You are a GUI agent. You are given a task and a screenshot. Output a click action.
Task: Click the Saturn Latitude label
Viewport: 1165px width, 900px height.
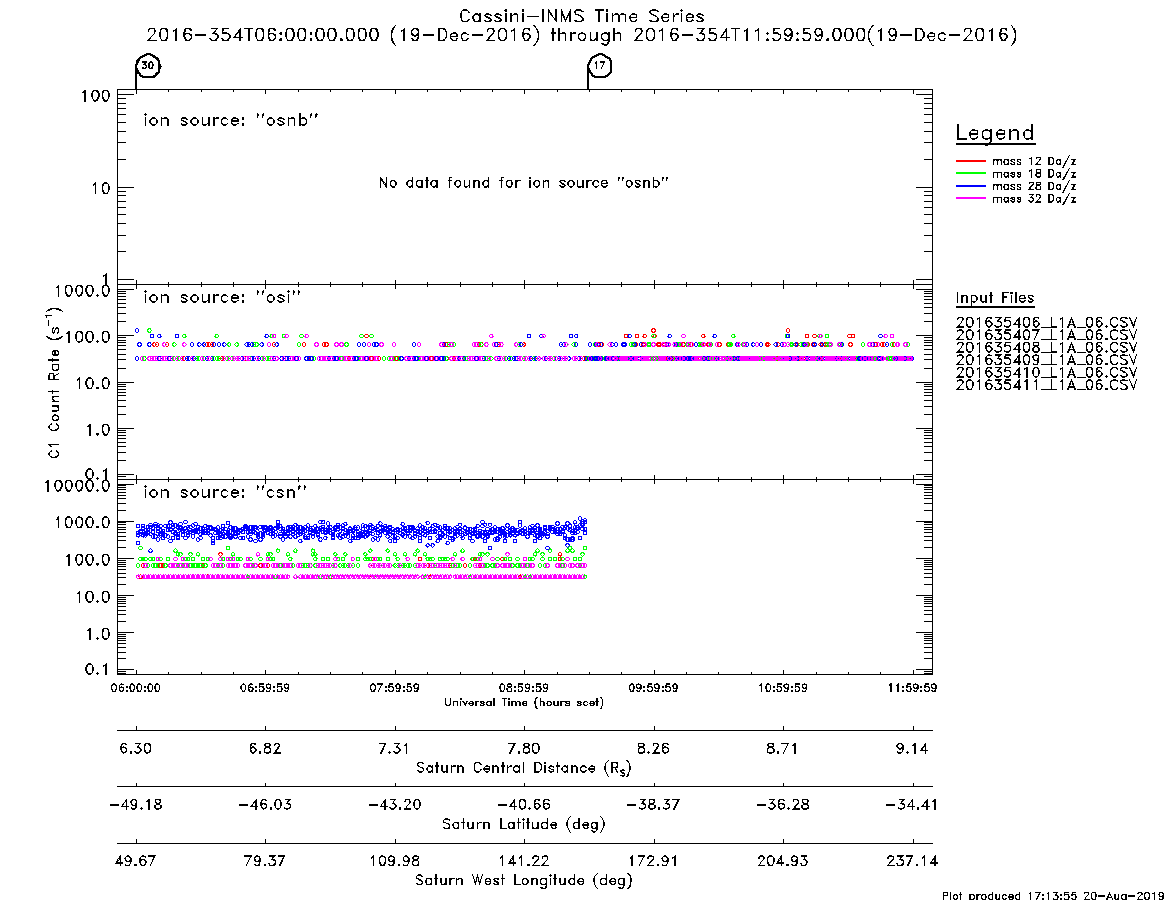coord(524,824)
